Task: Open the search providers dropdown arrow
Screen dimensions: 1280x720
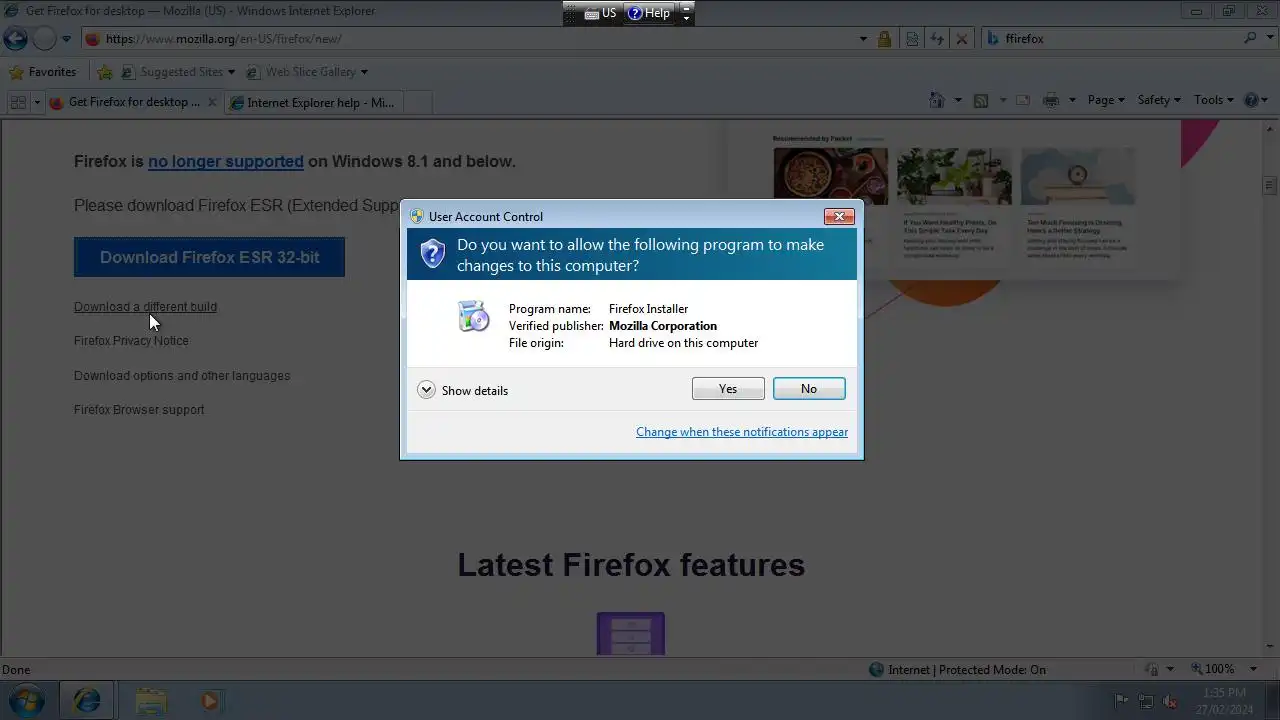Action: pos(1269,38)
